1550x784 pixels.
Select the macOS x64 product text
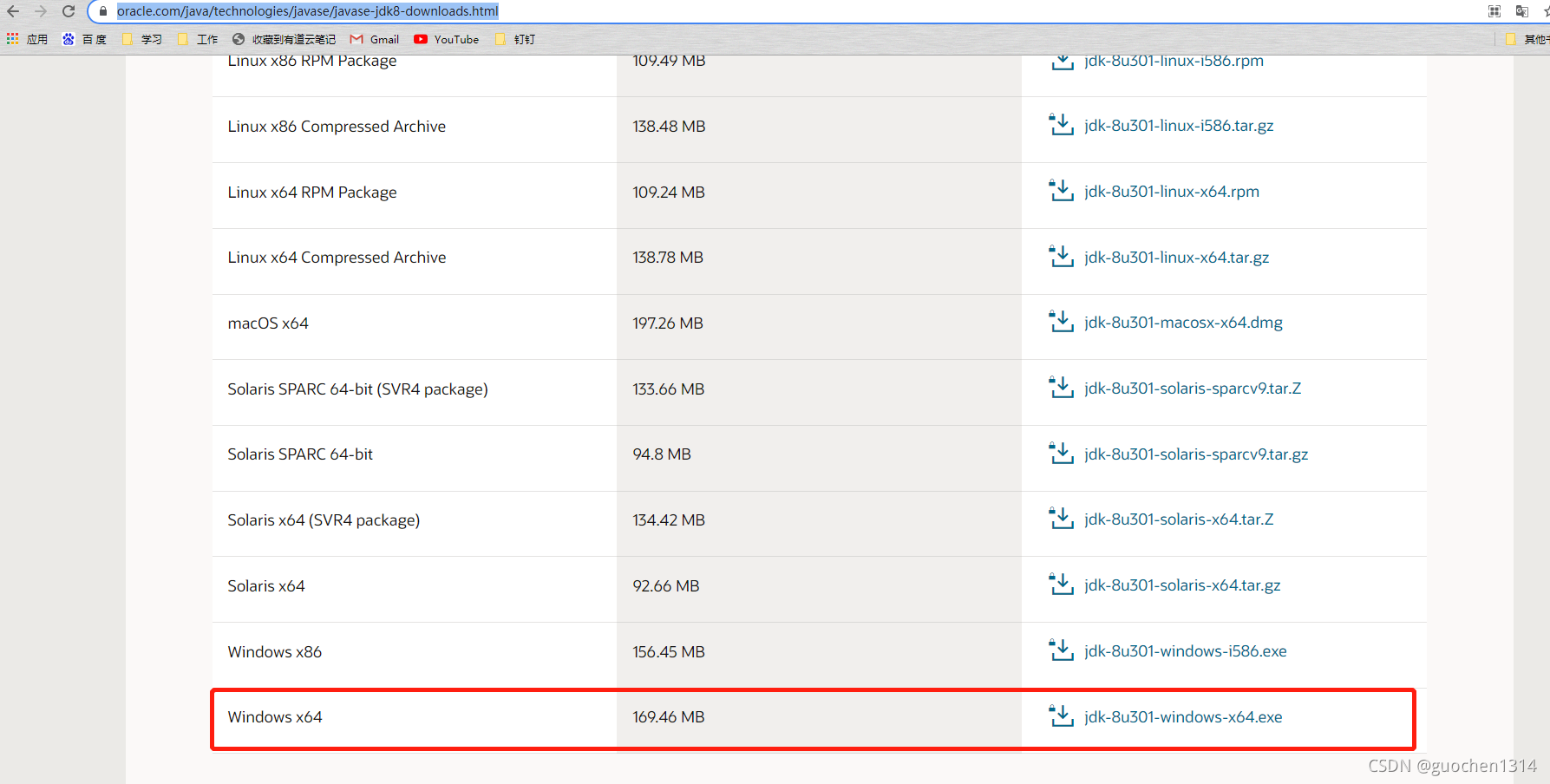click(268, 323)
